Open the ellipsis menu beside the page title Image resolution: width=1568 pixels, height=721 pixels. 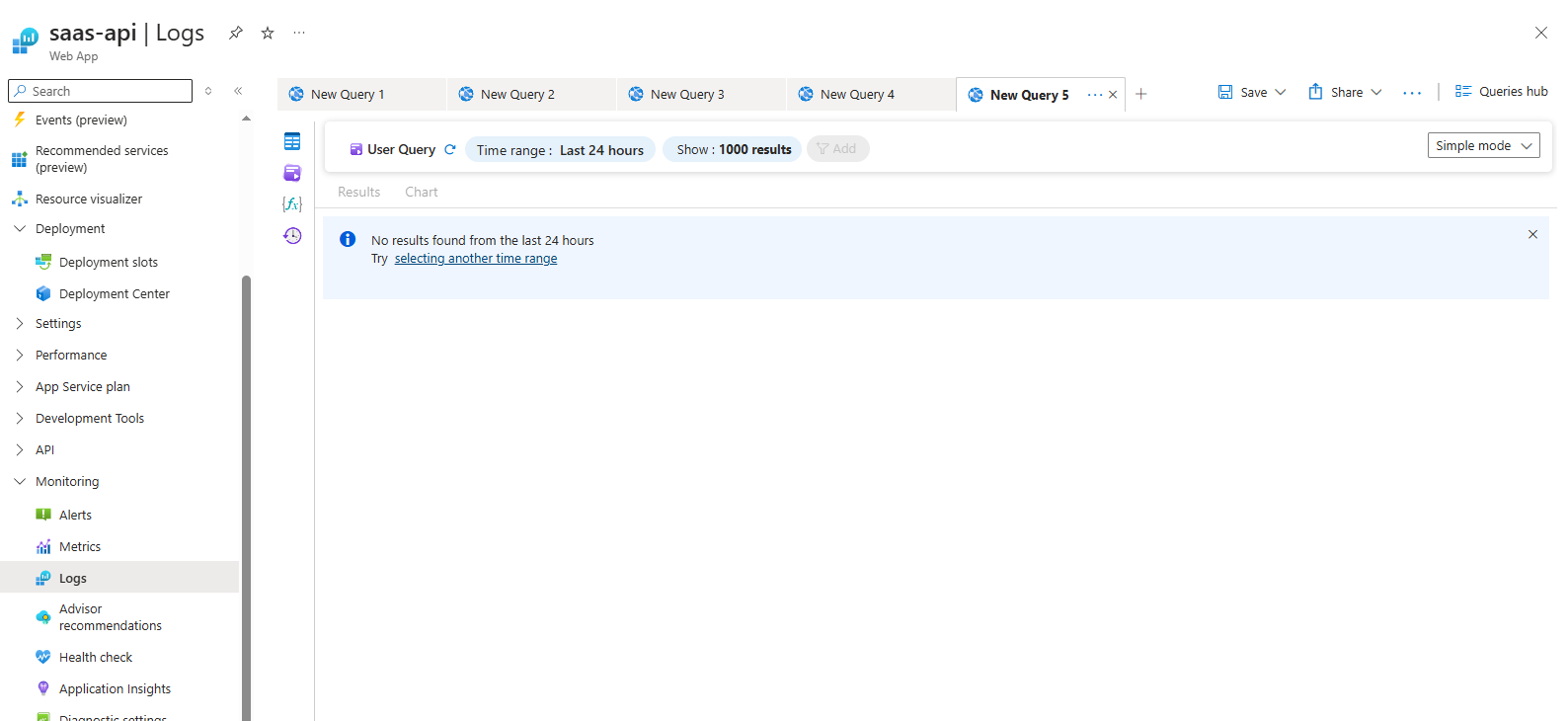coord(299,33)
